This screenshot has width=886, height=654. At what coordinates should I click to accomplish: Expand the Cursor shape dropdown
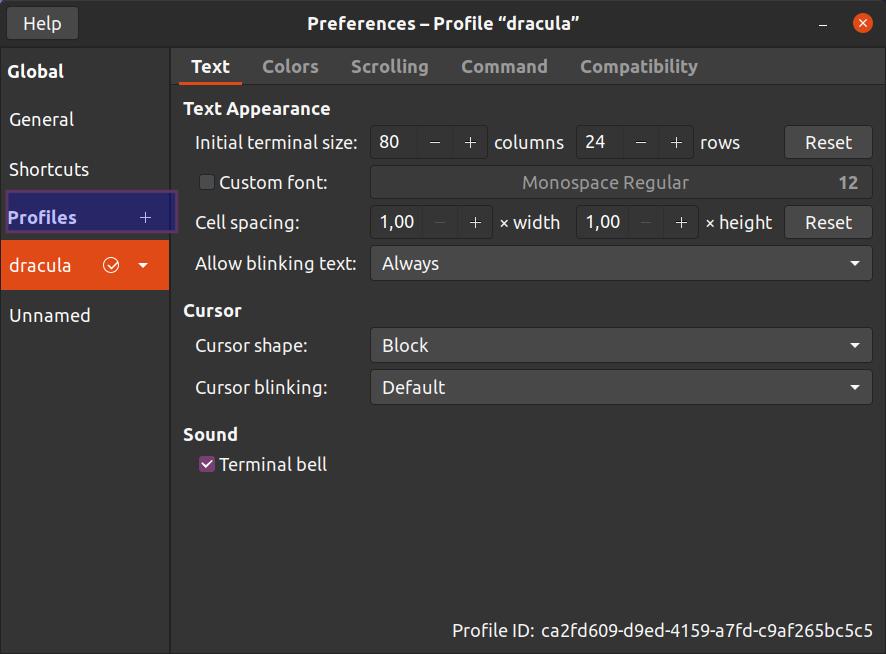[621, 345]
